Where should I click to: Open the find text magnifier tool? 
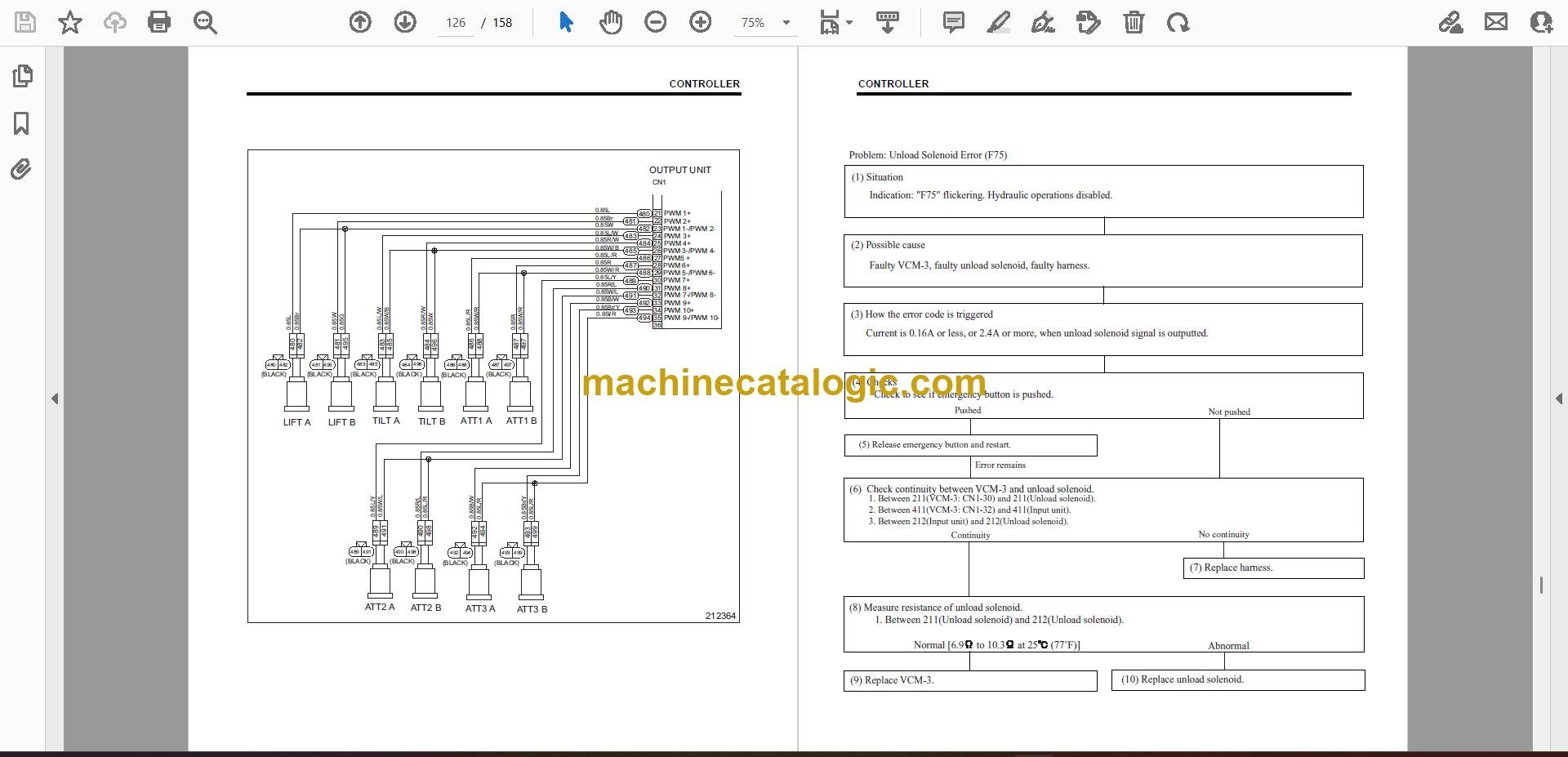click(205, 22)
